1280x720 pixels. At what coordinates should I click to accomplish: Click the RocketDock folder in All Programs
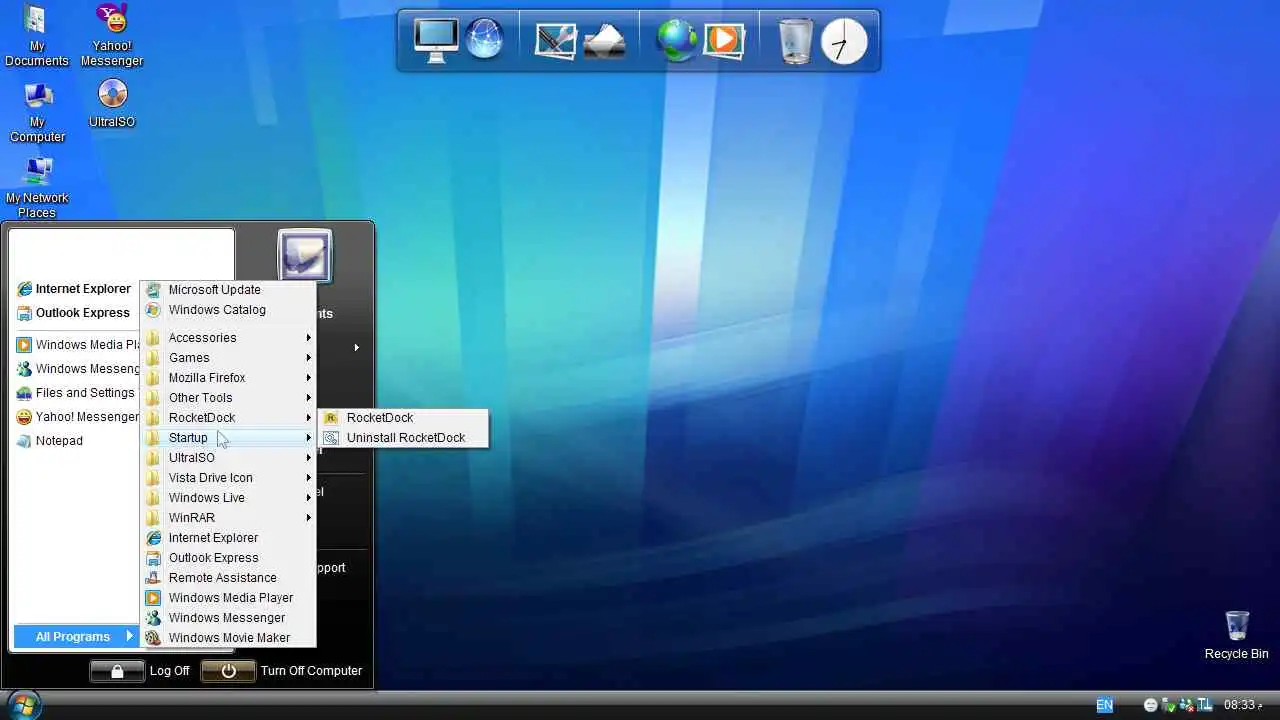(228, 418)
